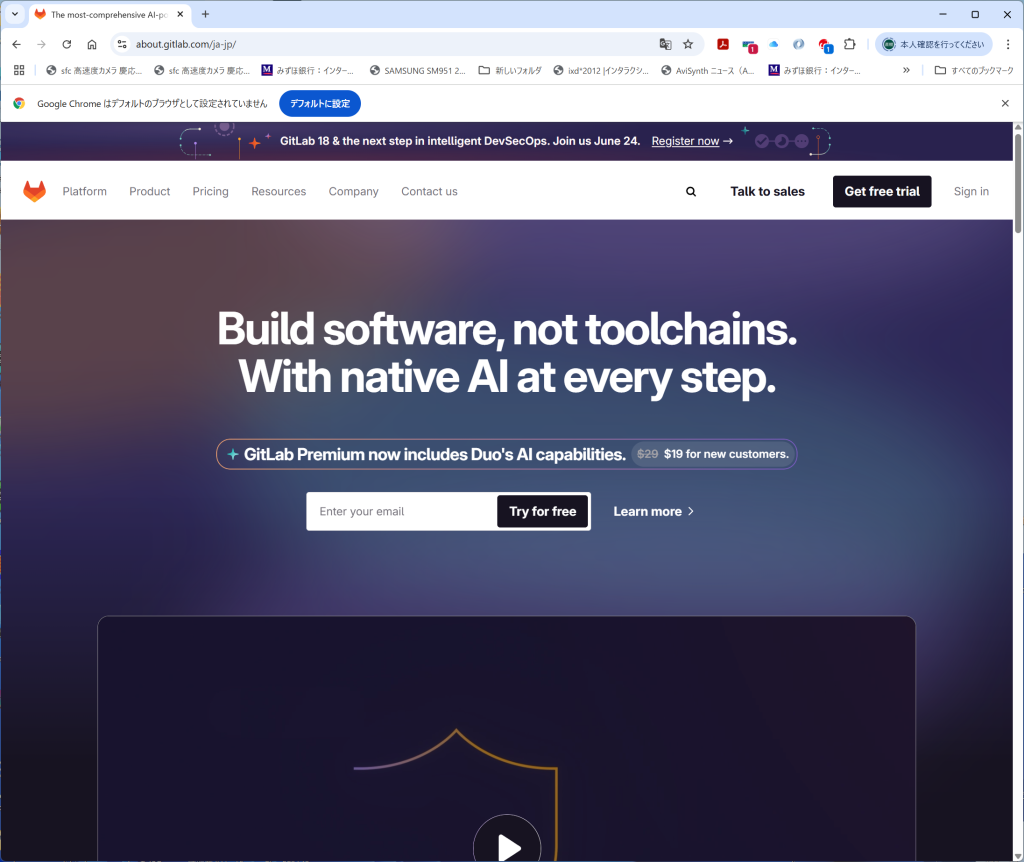Expand the tab search dropdown arrow
The height and width of the screenshot is (862, 1024).
pyautogui.click(x=14, y=14)
